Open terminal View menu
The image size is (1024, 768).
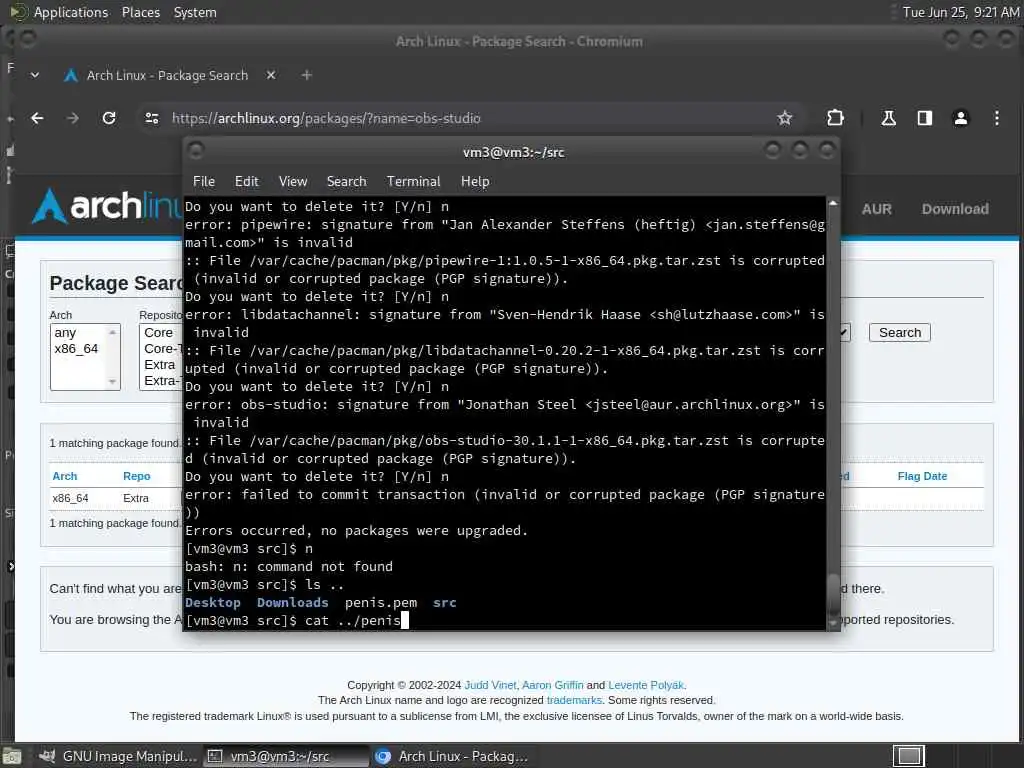[293, 182]
